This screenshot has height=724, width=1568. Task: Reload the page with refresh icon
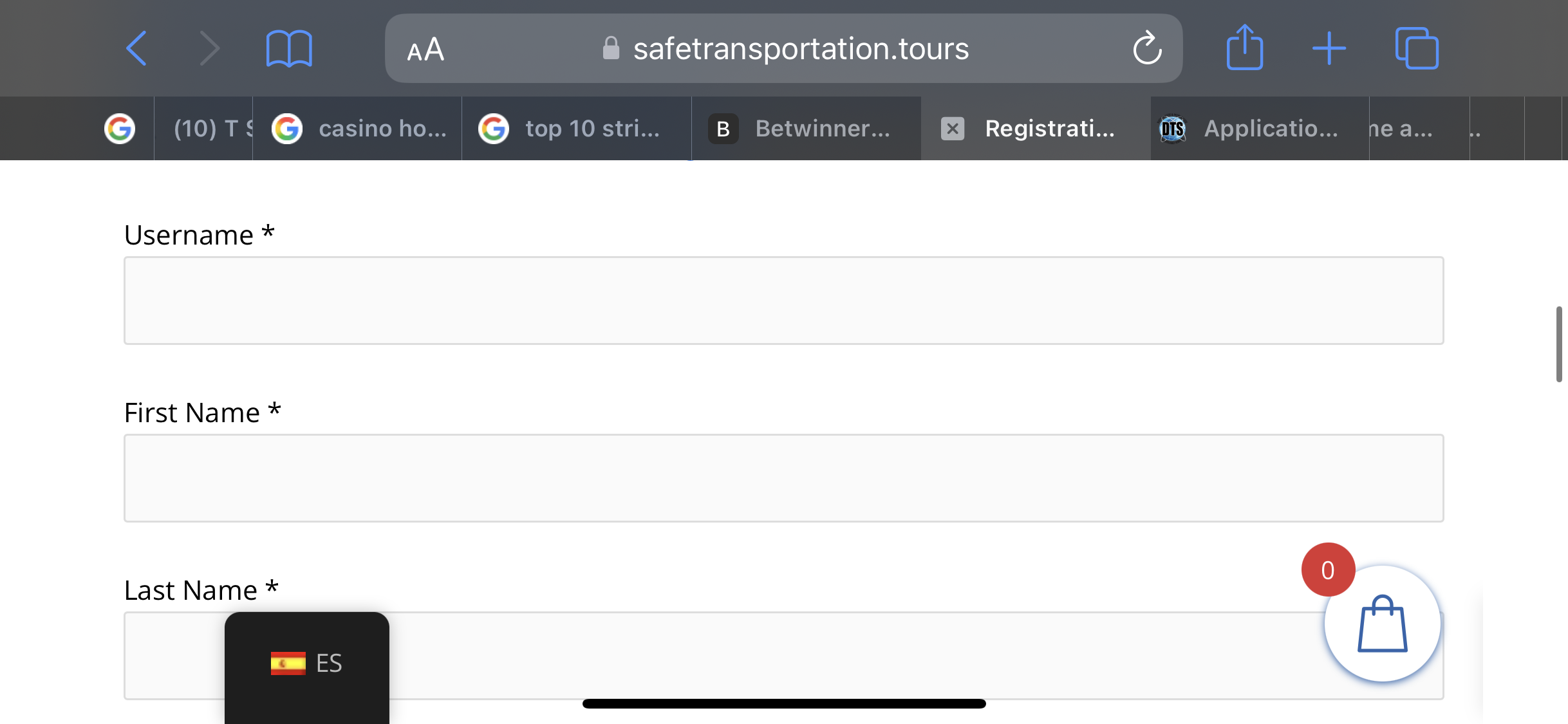click(1147, 48)
